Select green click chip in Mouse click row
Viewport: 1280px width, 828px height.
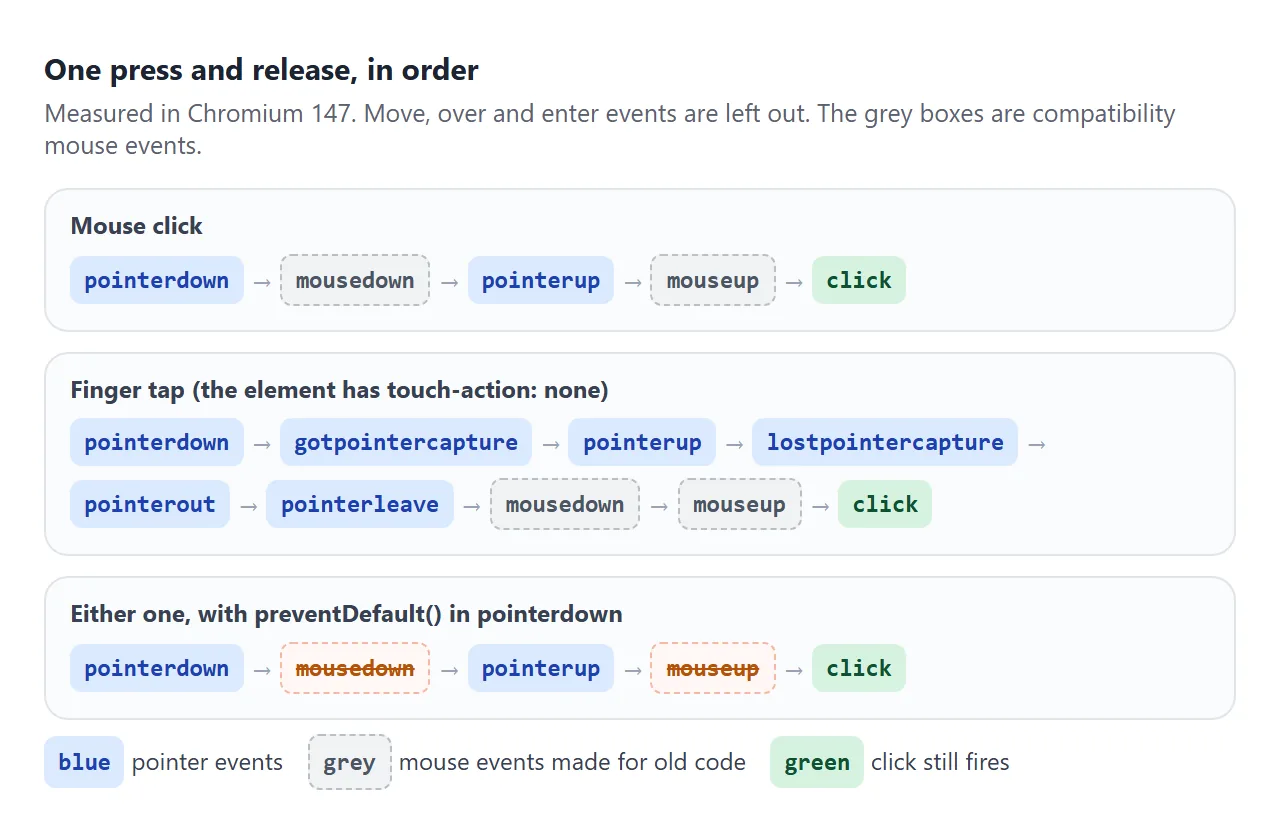coord(859,280)
